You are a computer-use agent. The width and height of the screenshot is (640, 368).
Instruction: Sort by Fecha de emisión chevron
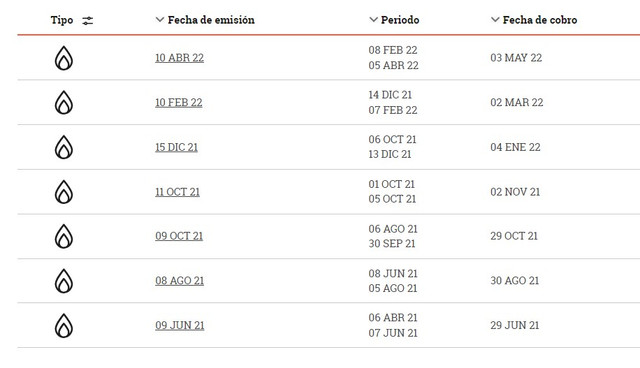pos(160,20)
